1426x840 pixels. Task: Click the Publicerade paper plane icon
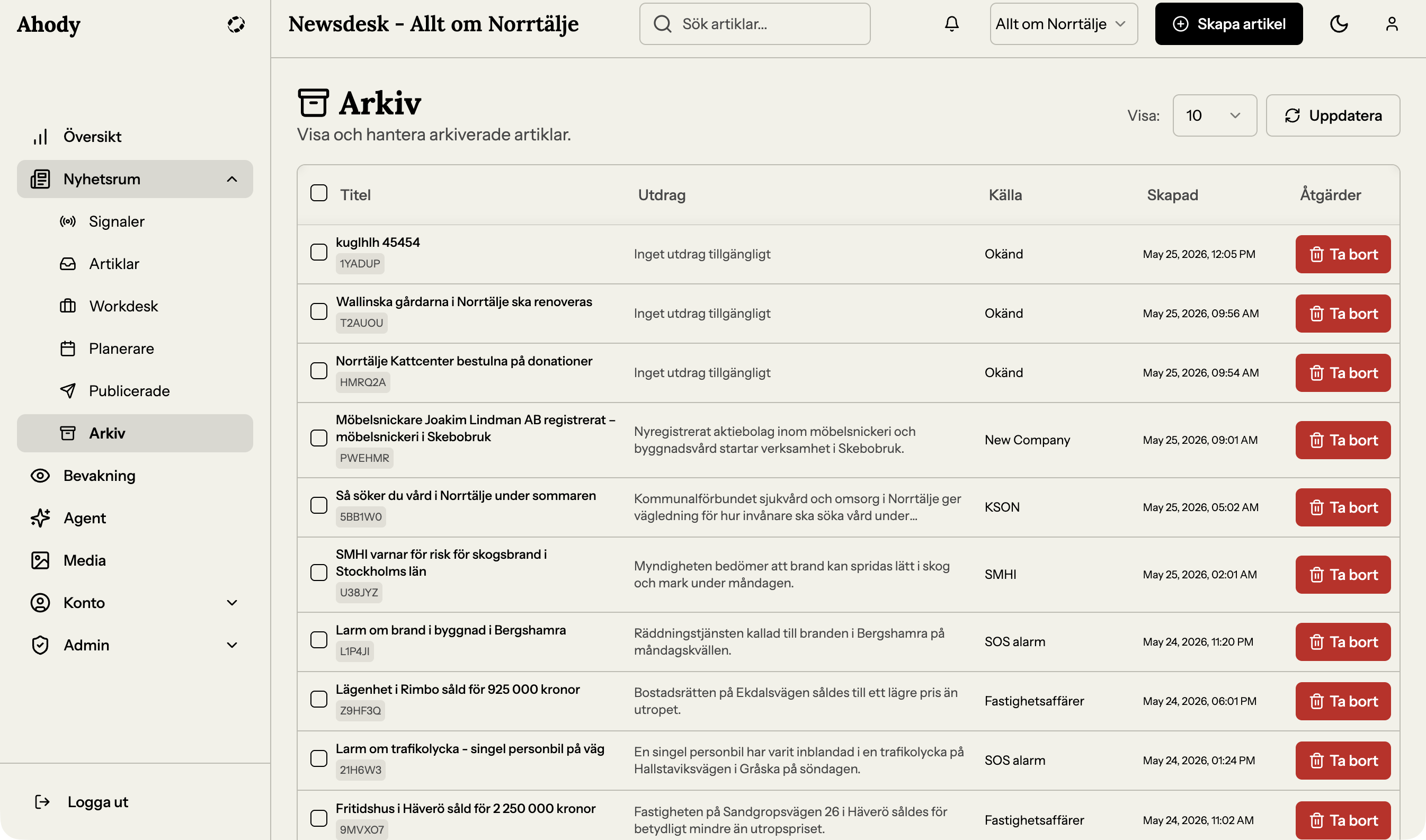pyautogui.click(x=68, y=391)
